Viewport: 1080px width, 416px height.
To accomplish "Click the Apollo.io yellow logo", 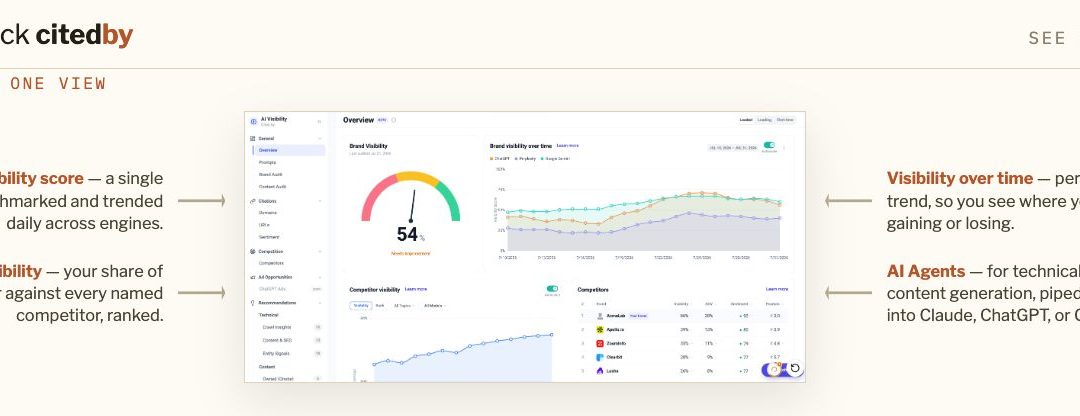I will tap(600, 330).
